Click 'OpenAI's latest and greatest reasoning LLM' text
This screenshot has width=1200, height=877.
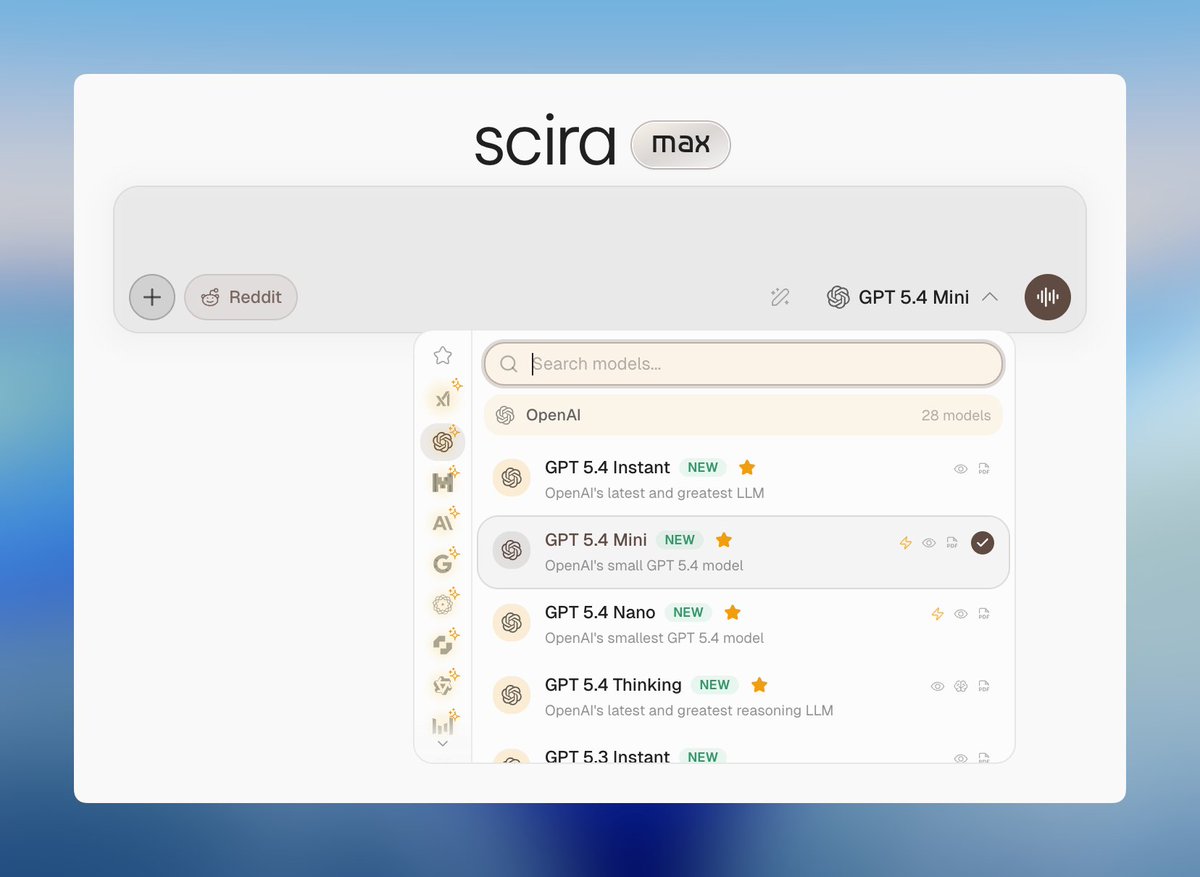click(x=689, y=711)
